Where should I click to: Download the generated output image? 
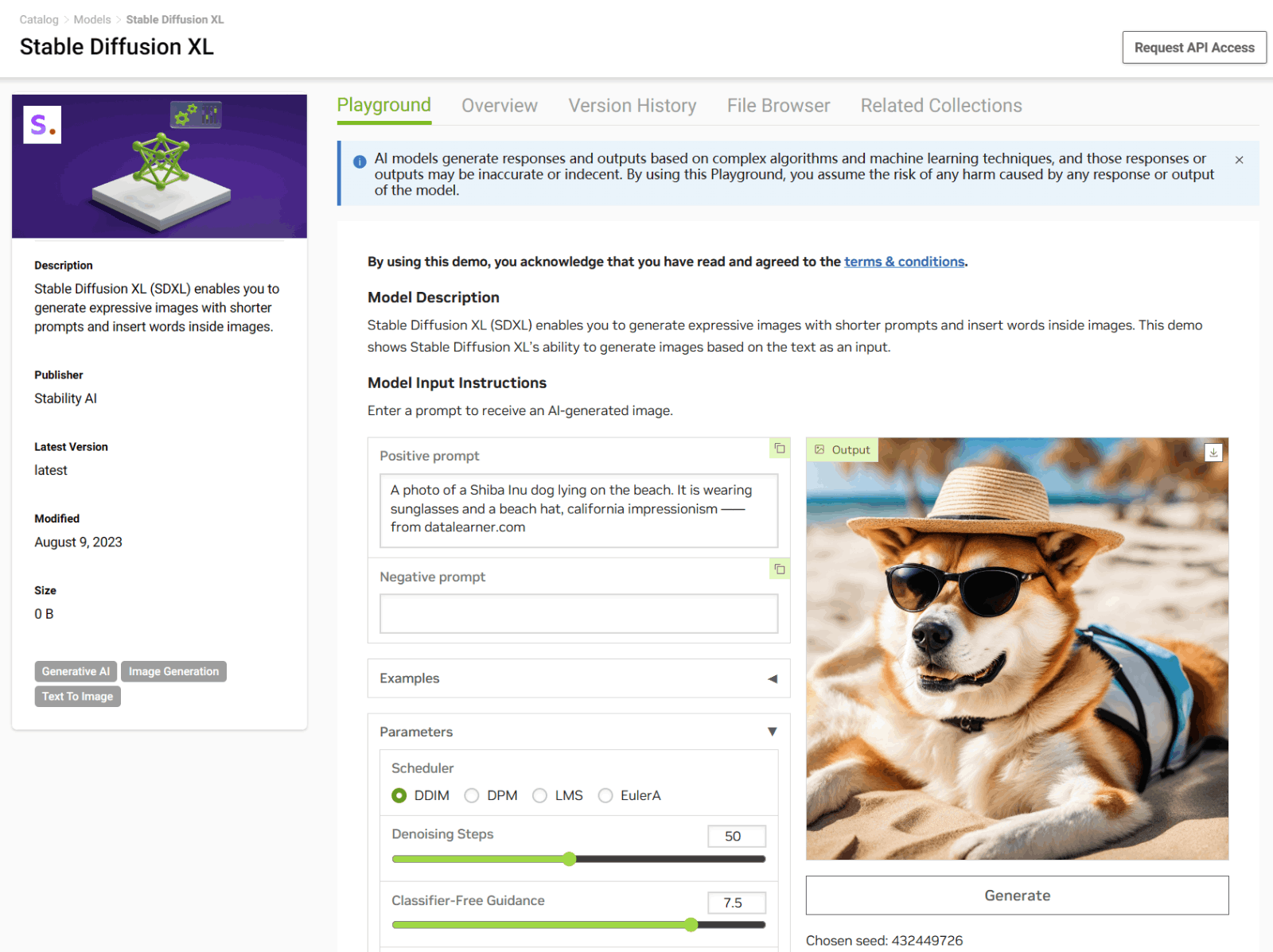pos(1213,453)
